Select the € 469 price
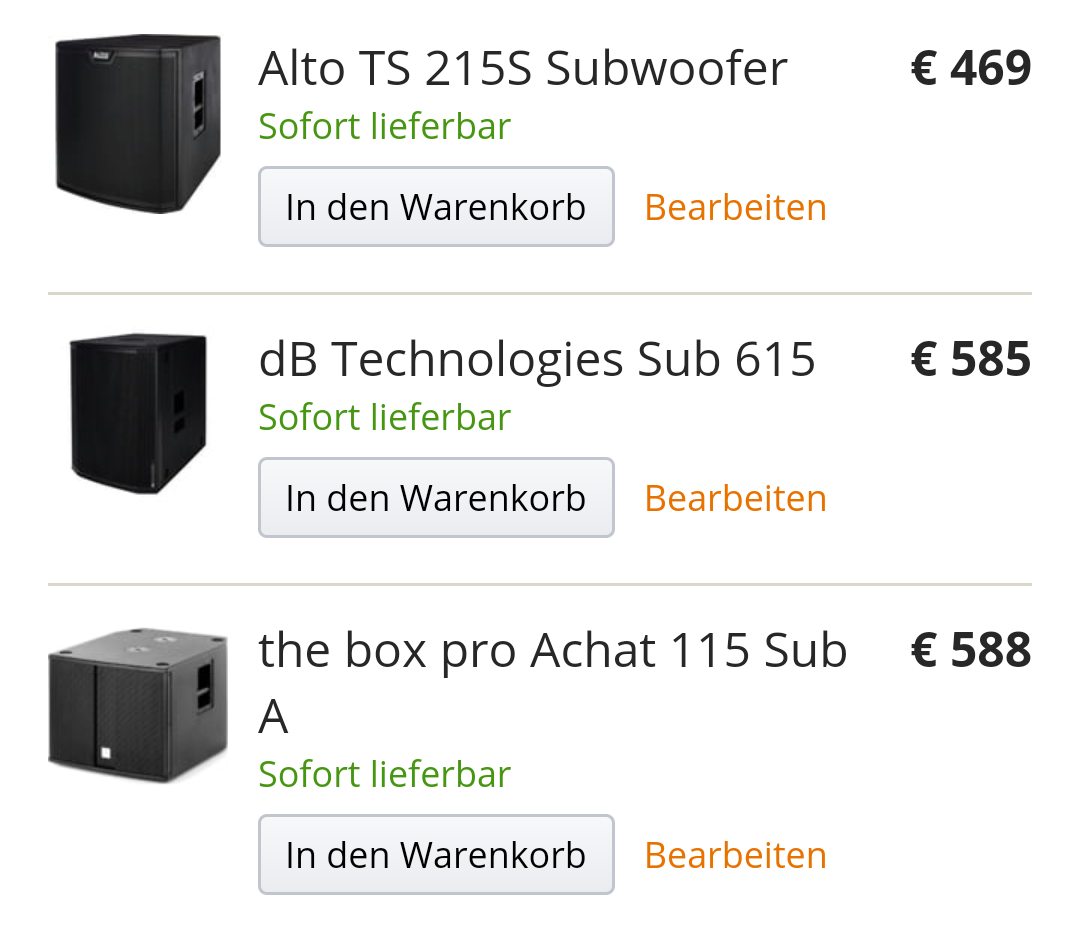1080x936 pixels. [x=970, y=68]
